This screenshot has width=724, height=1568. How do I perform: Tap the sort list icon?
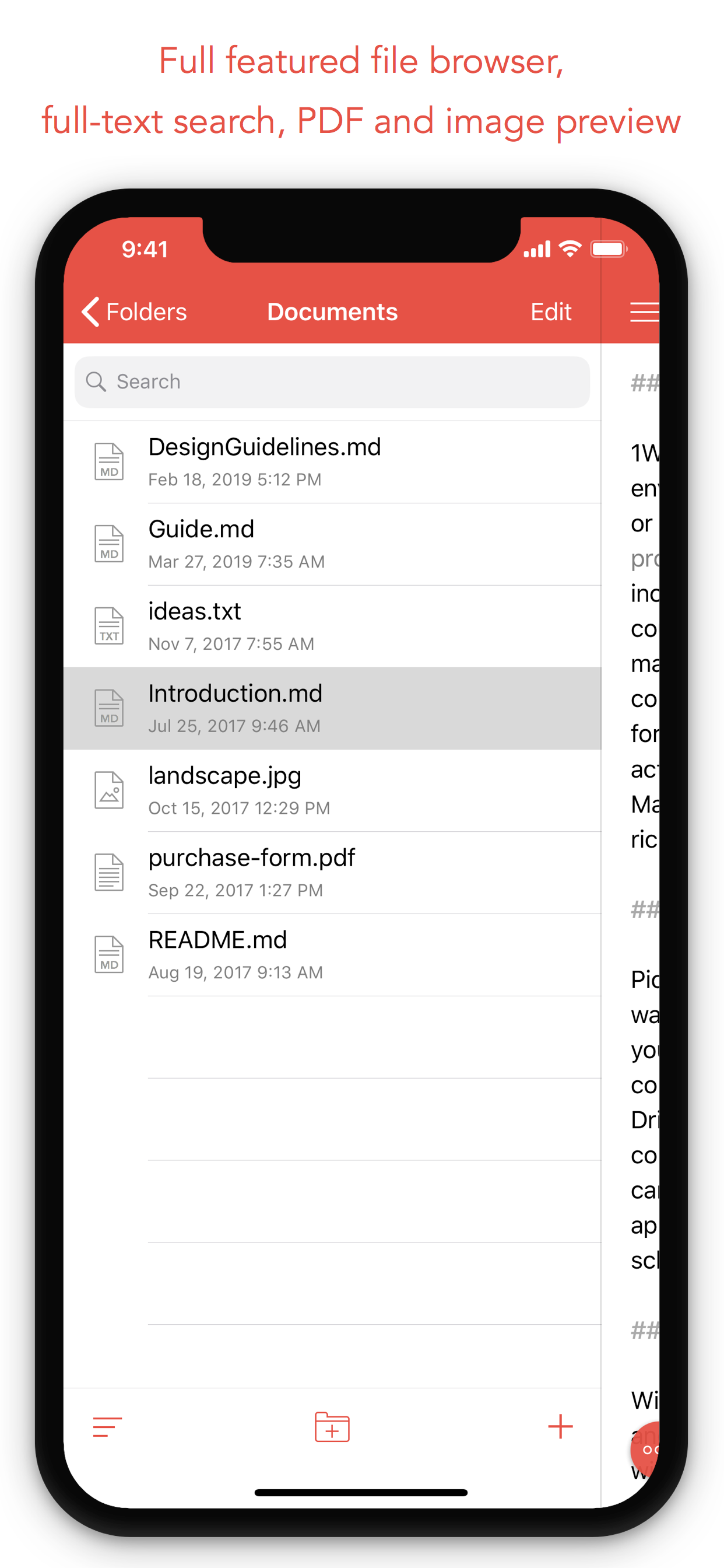[x=107, y=1427]
